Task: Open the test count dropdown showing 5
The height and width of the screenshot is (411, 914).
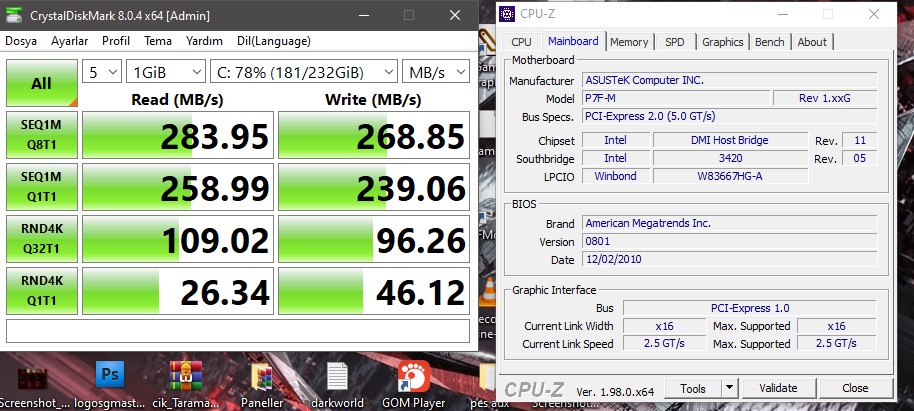Action: click(102, 72)
